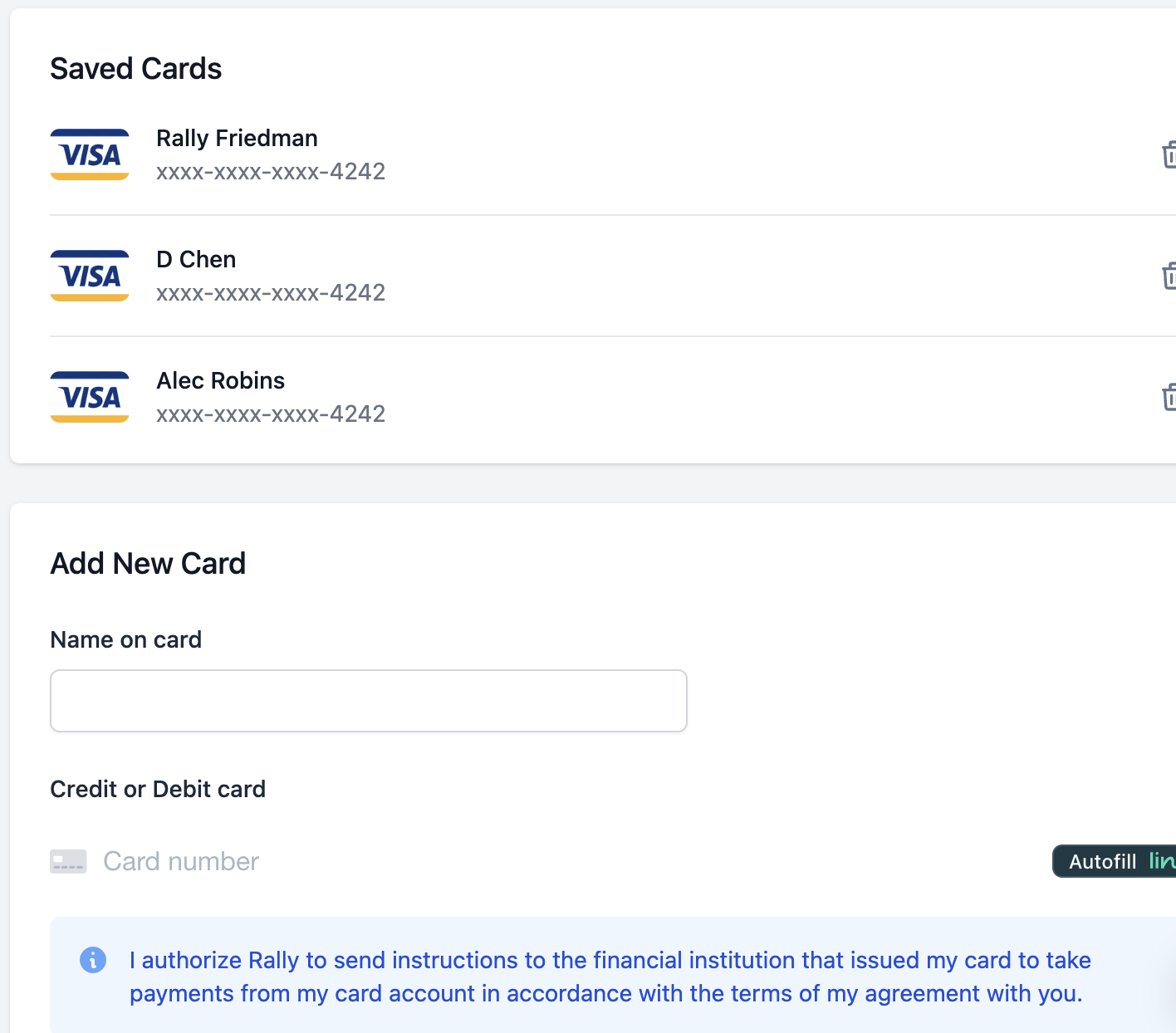Select the Rally Friedman cardholder name
The image size is (1176, 1033).
pos(237,138)
